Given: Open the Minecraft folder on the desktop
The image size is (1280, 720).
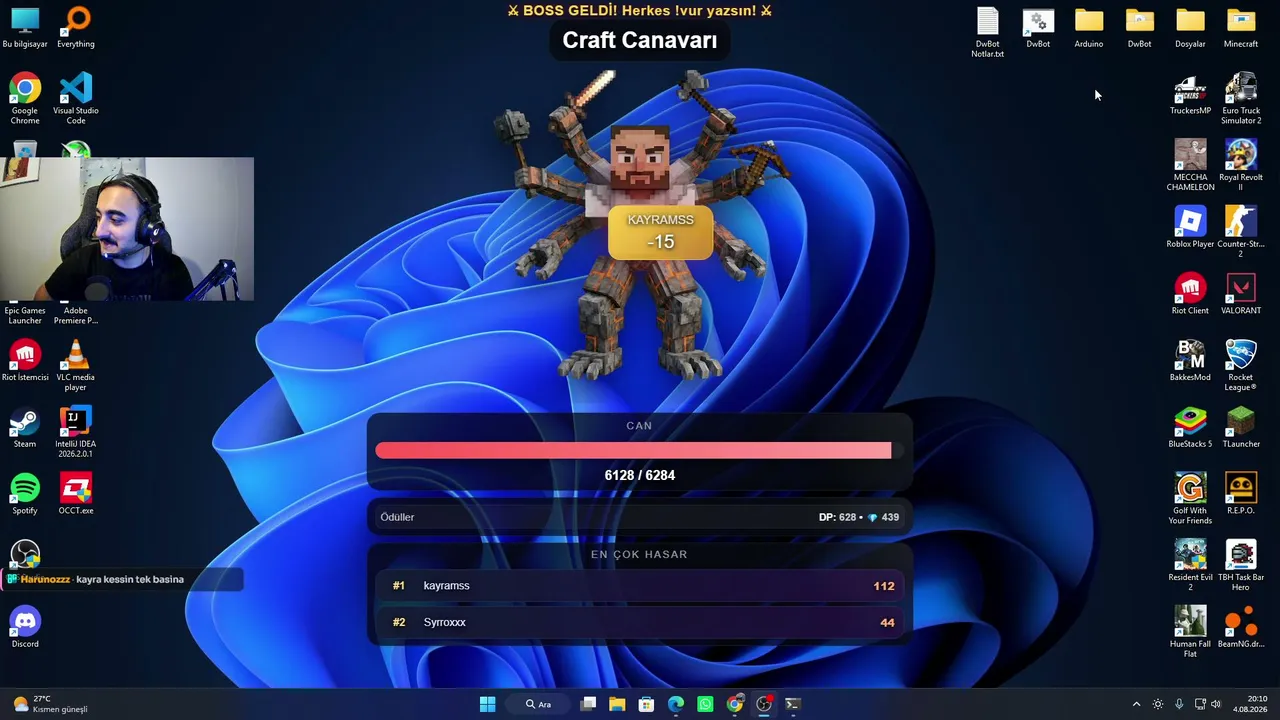Looking at the screenshot, I should point(1241,27).
